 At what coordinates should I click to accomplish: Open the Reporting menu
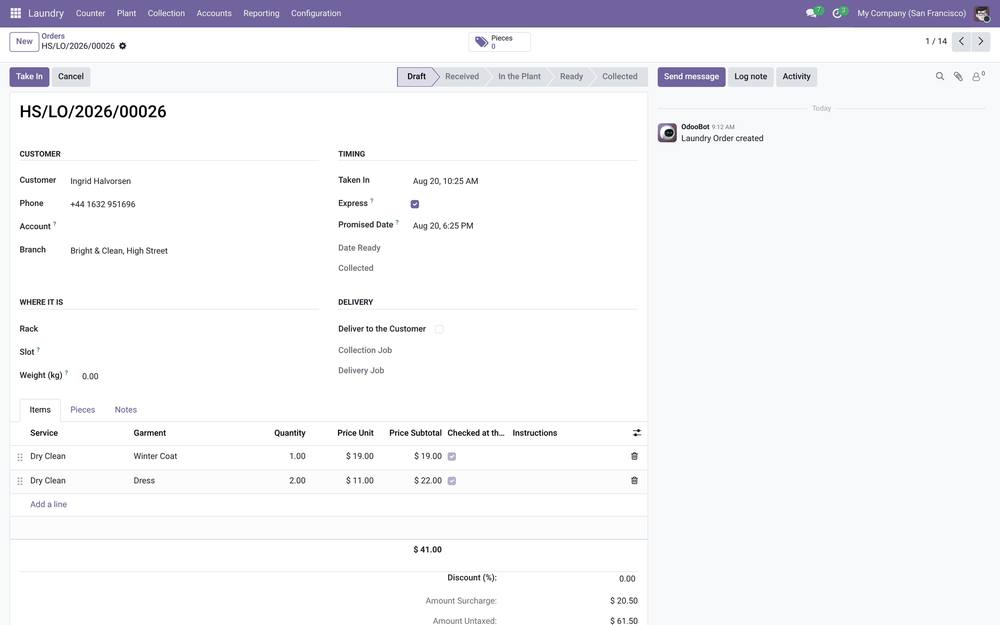[261, 13]
